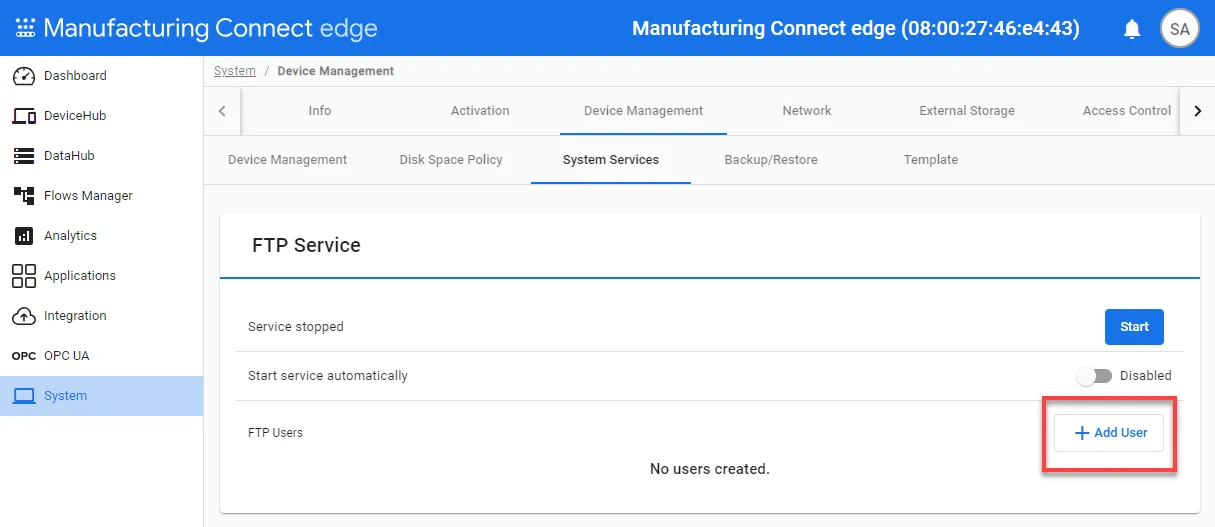Screen dimensions: 1215x527
Task: Switch to the Info tab
Action: click(320, 111)
